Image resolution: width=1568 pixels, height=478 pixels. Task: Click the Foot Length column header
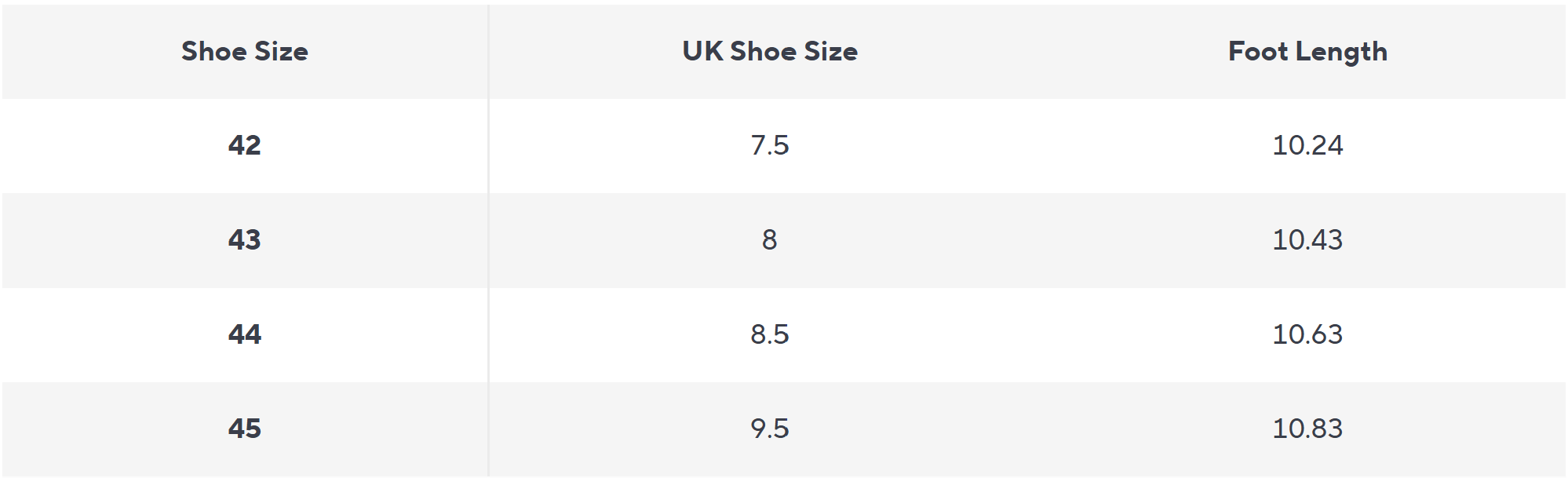[1307, 52]
